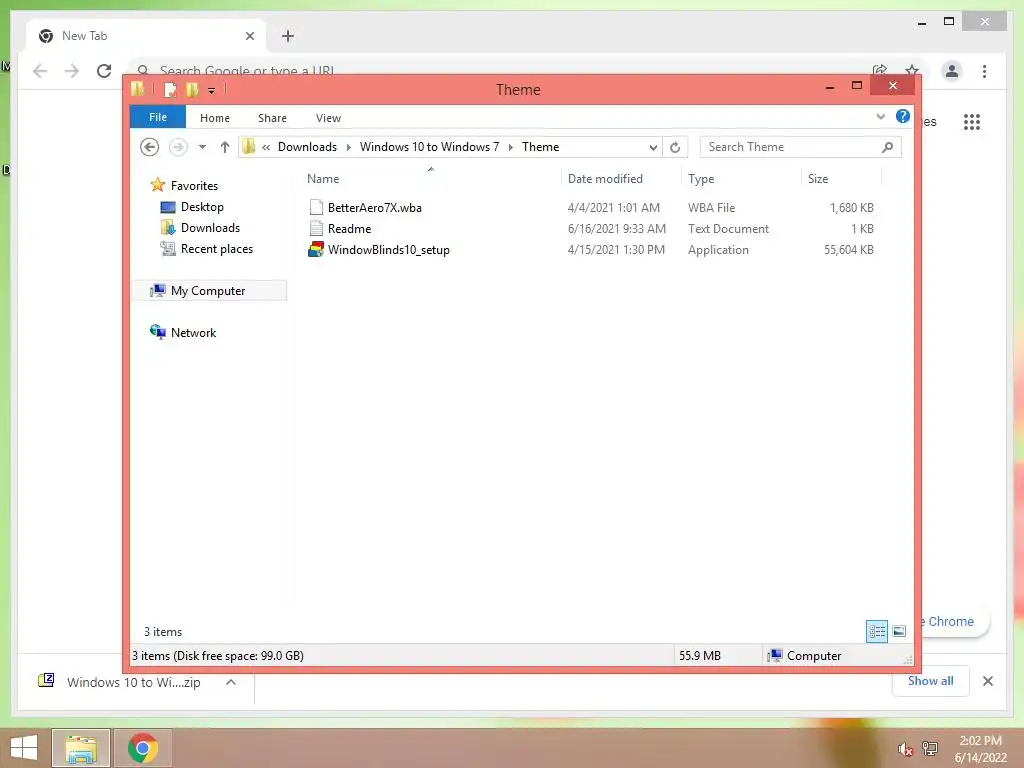Click Chrome's back navigation arrow

pyautogui.click(x=40, y=71)
